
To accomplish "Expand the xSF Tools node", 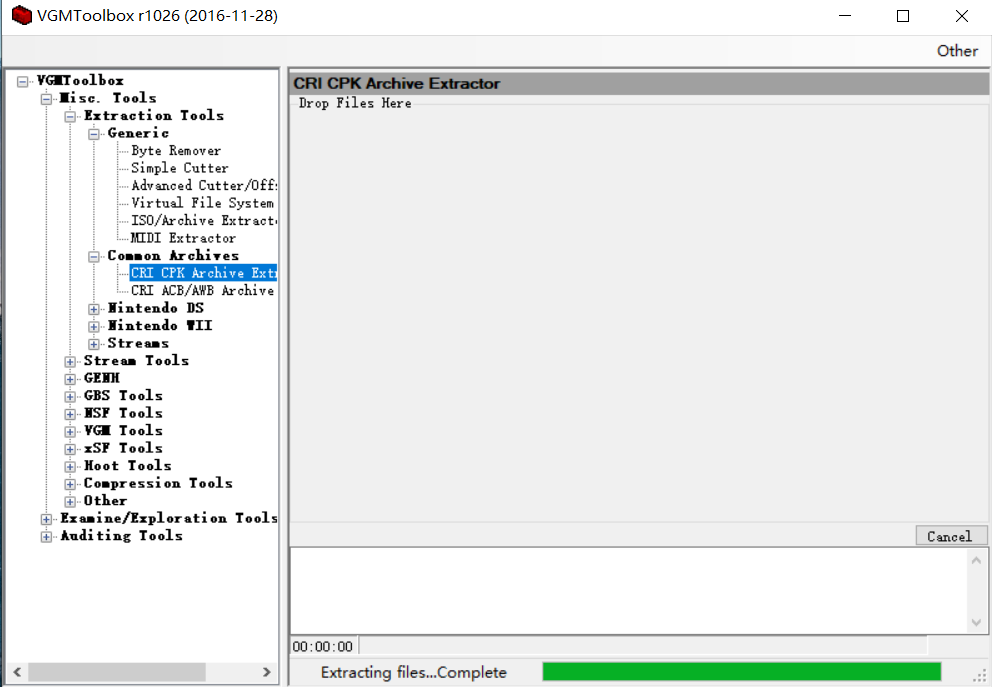I will click(70, 449).
